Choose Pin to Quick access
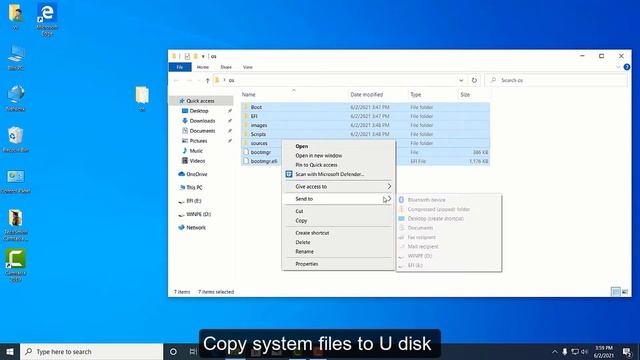Image resolution: width=640 pixels, height=360 pixels. pyautogui.click(x=338, y=165)
